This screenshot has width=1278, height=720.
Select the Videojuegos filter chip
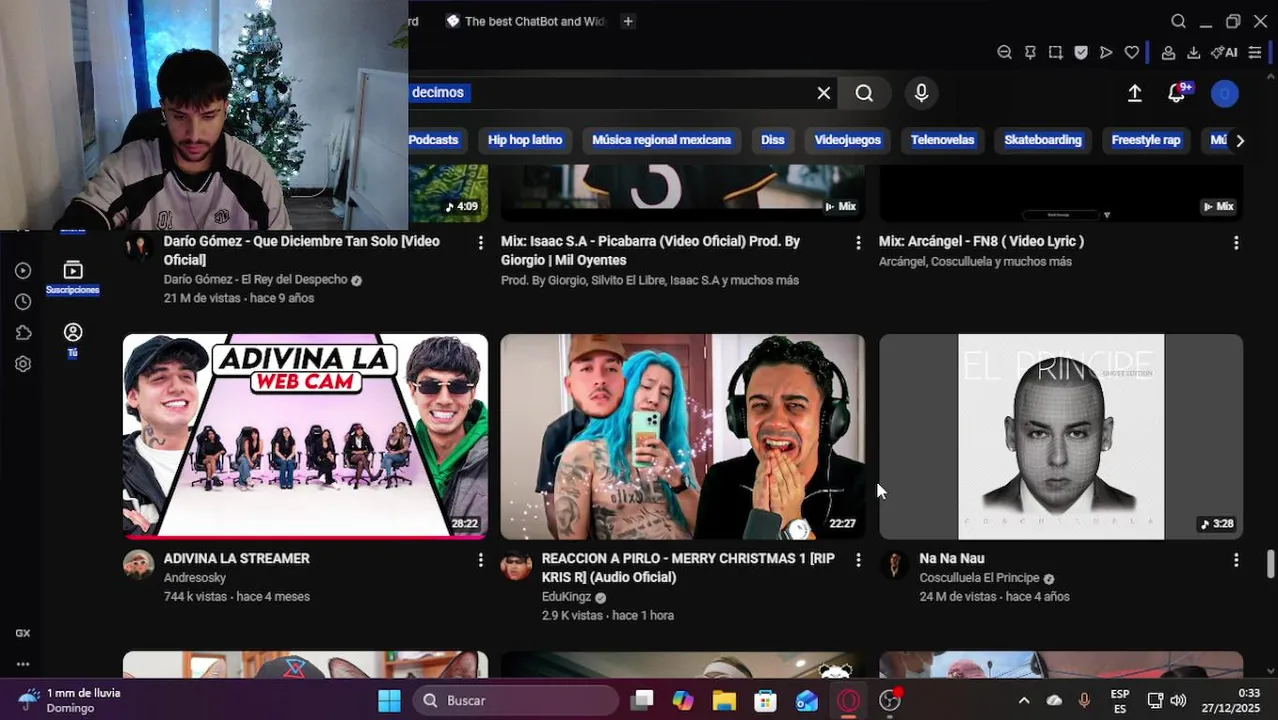(x=847, y=140)
